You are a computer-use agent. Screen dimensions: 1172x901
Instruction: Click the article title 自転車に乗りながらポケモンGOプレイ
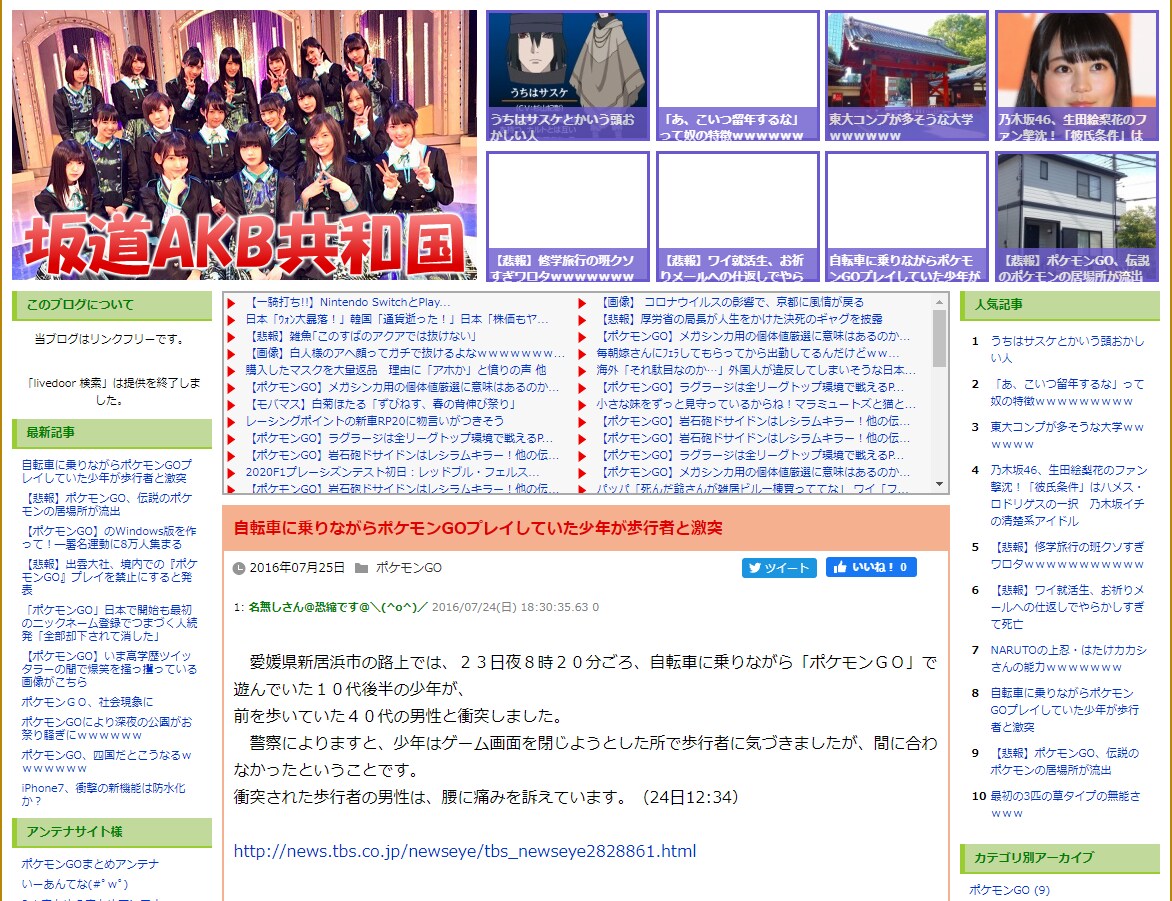(478, 528)
